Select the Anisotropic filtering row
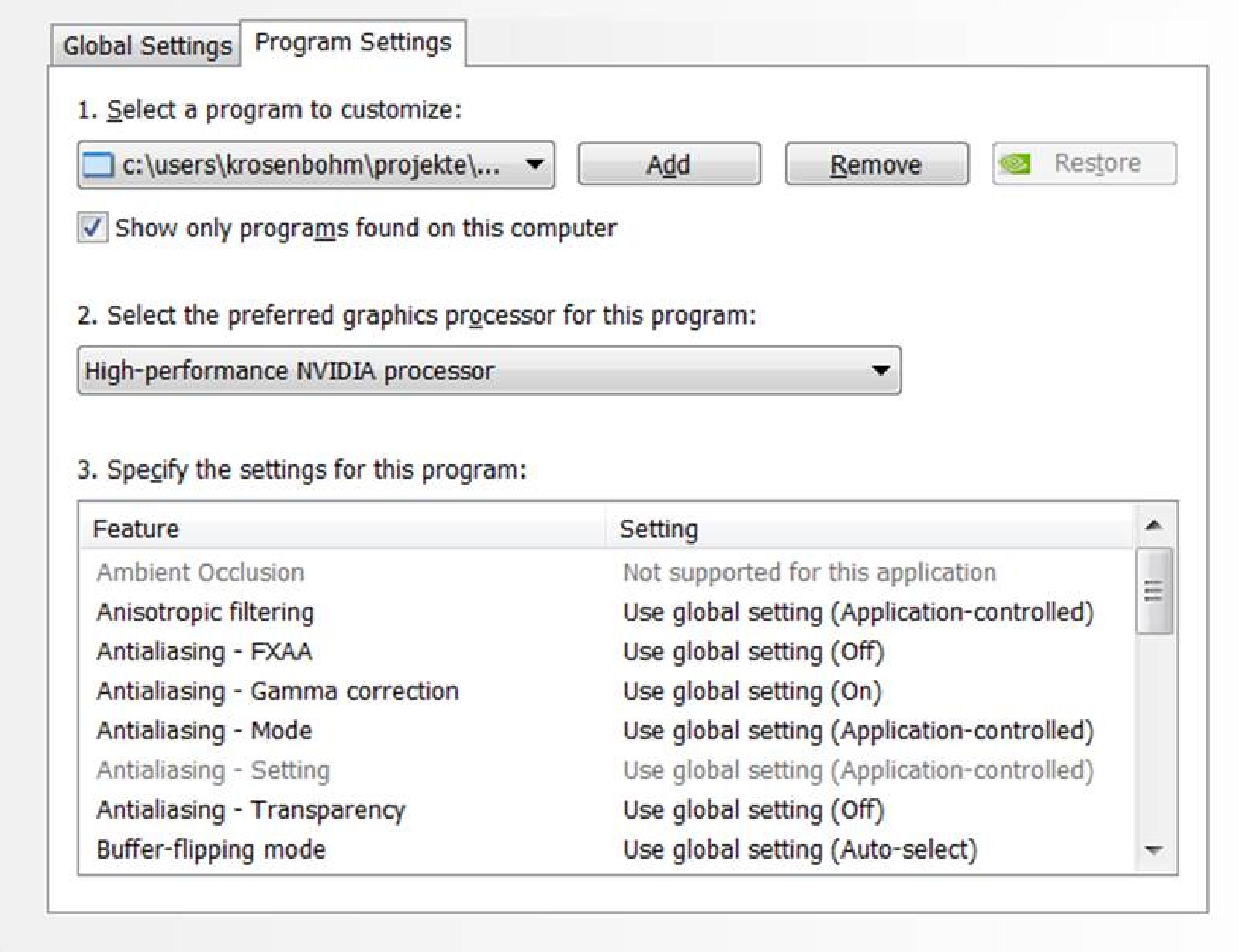 [206, 612]
